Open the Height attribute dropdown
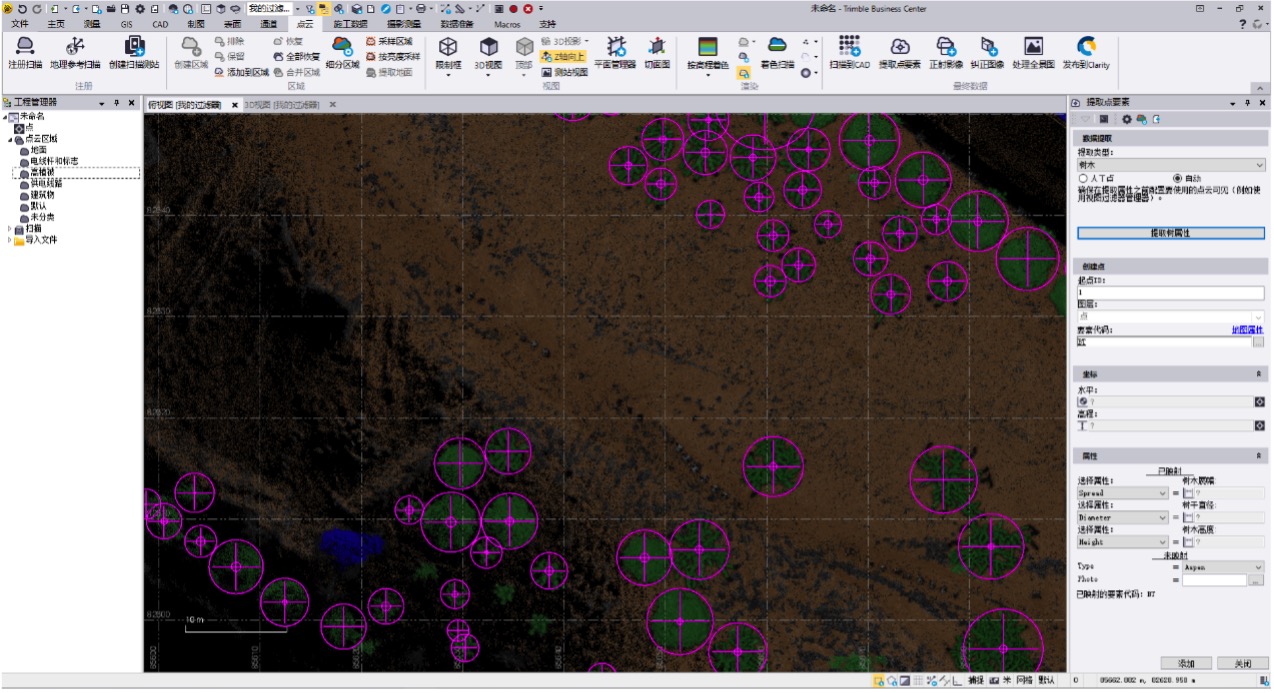 pos(1121,542)
